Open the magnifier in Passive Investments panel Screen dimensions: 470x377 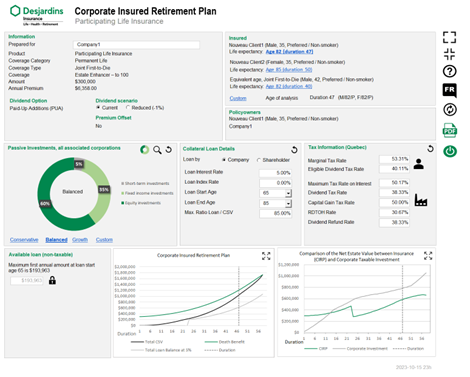[157, 150]
